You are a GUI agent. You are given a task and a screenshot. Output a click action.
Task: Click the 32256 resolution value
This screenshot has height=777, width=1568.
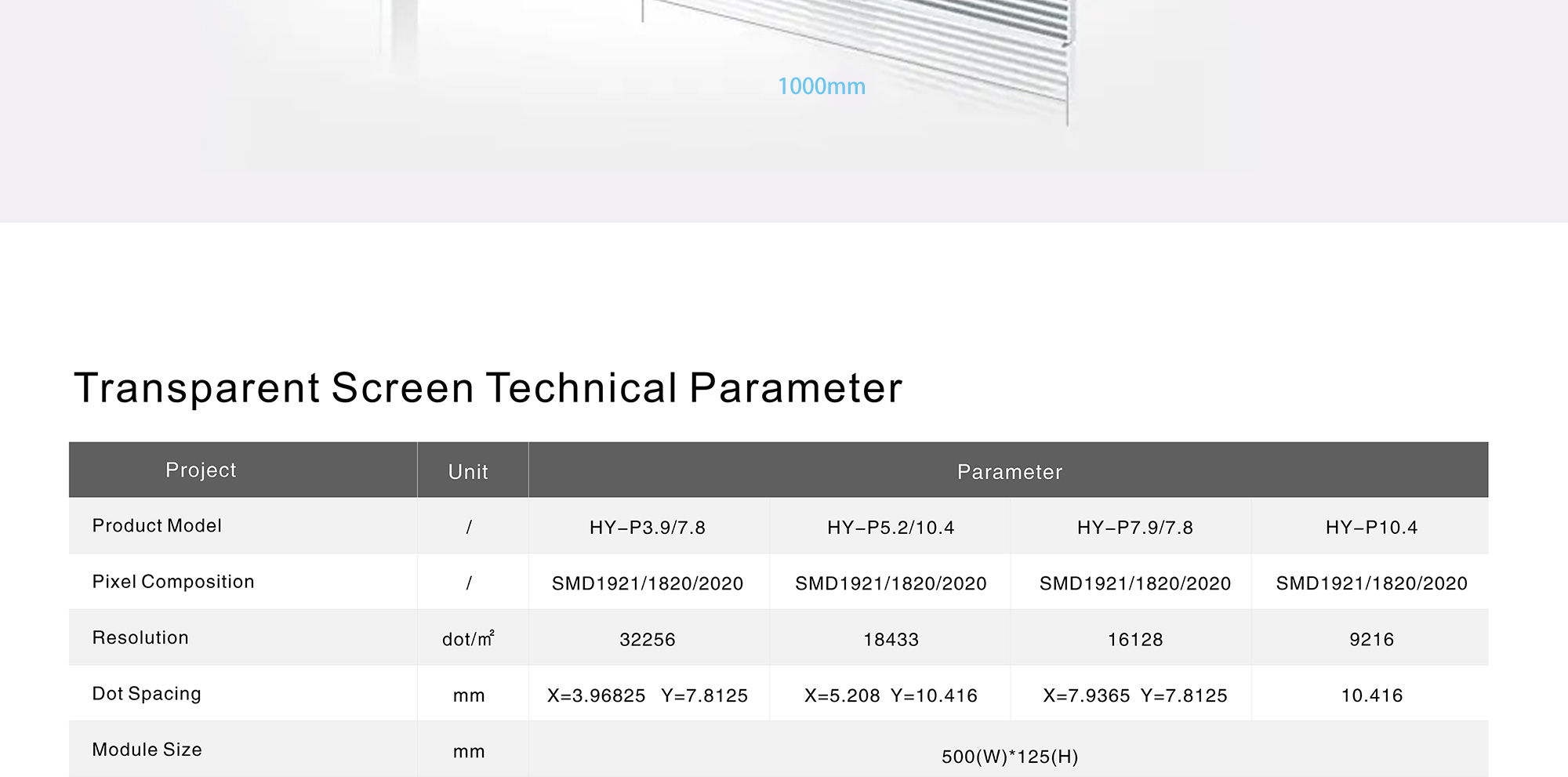[648, 640]
